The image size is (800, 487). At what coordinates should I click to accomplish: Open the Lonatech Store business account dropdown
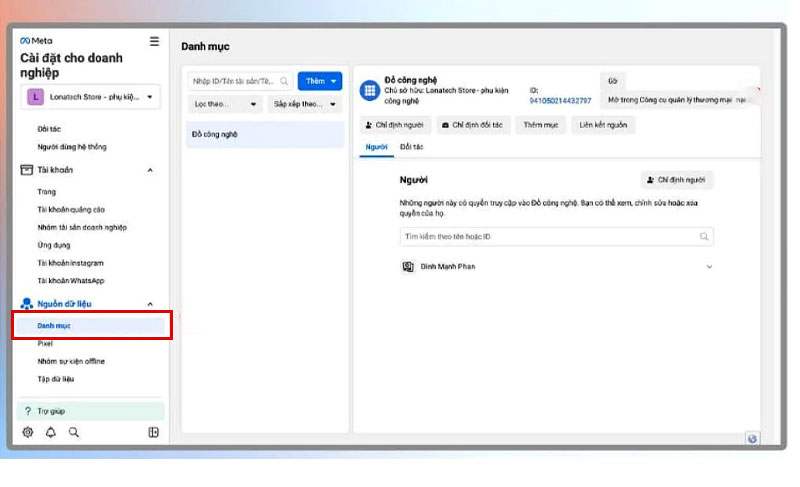coord(91,97)
